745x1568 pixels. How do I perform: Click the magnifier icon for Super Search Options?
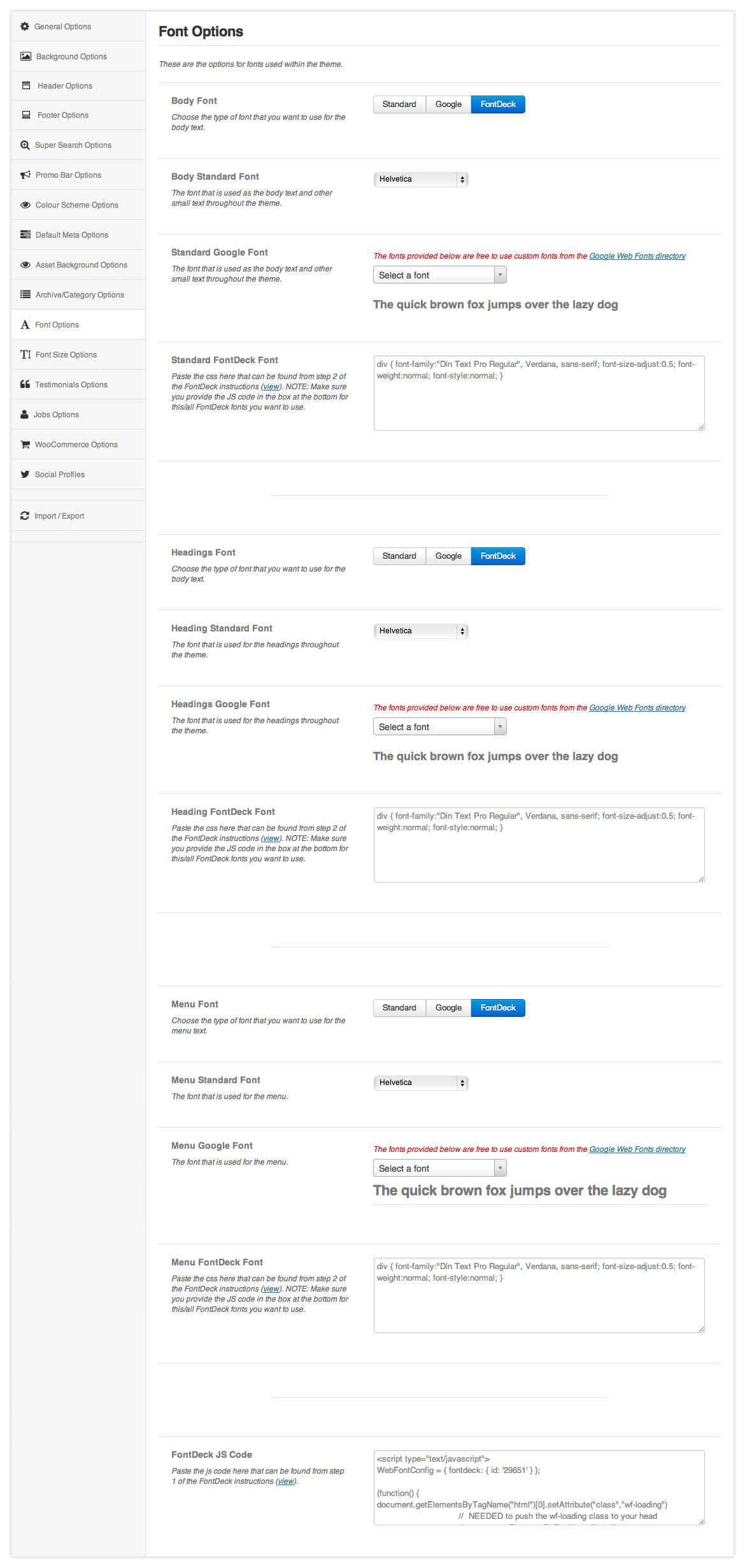click(x=25, y=145)
